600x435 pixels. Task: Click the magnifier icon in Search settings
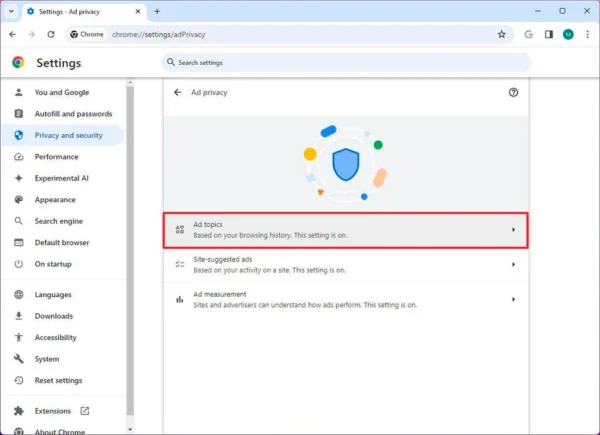tap(171, 62)
